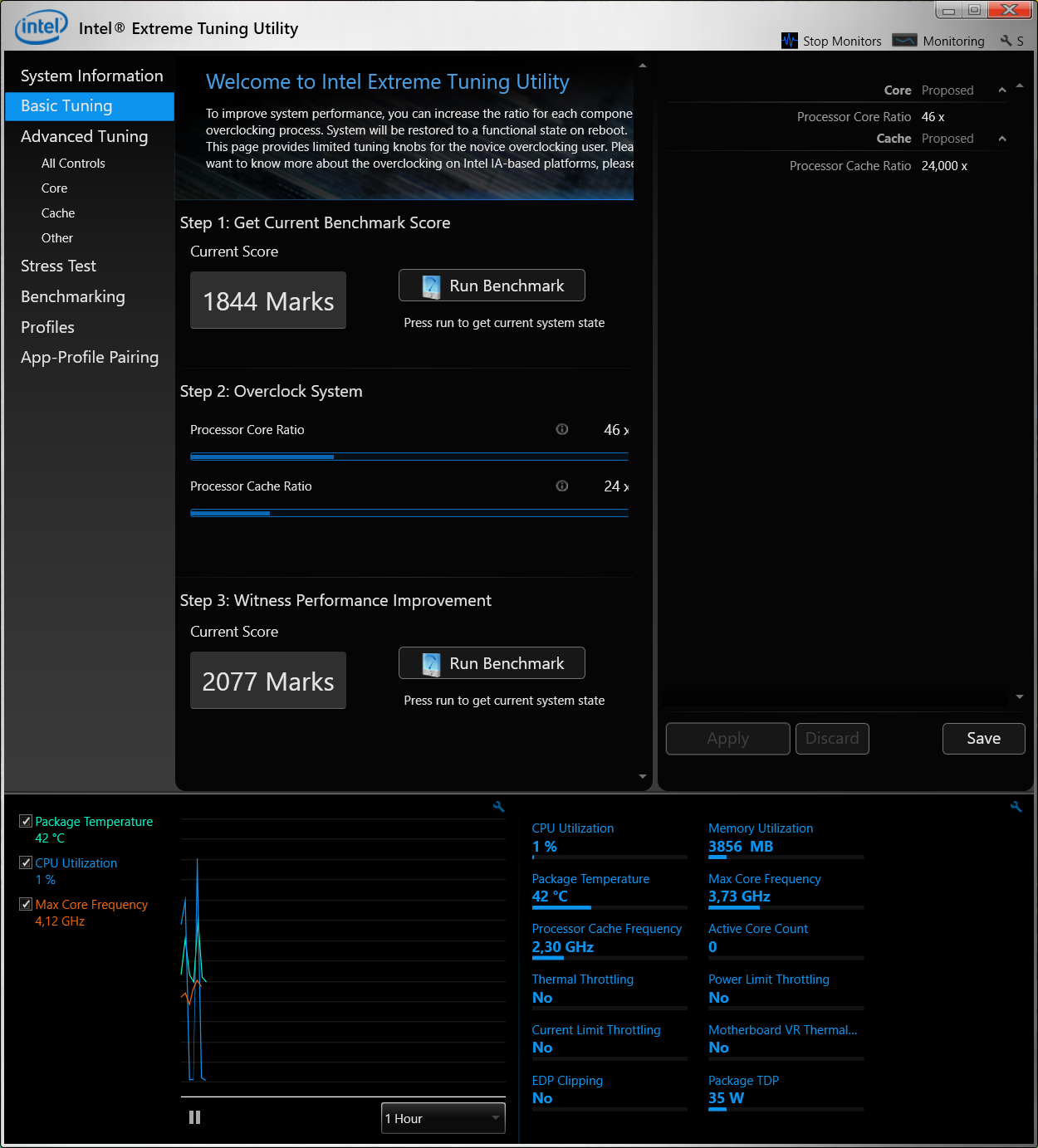
Task: Open the 1 Hour time range dropdown
Action: tap(443, 1118)
